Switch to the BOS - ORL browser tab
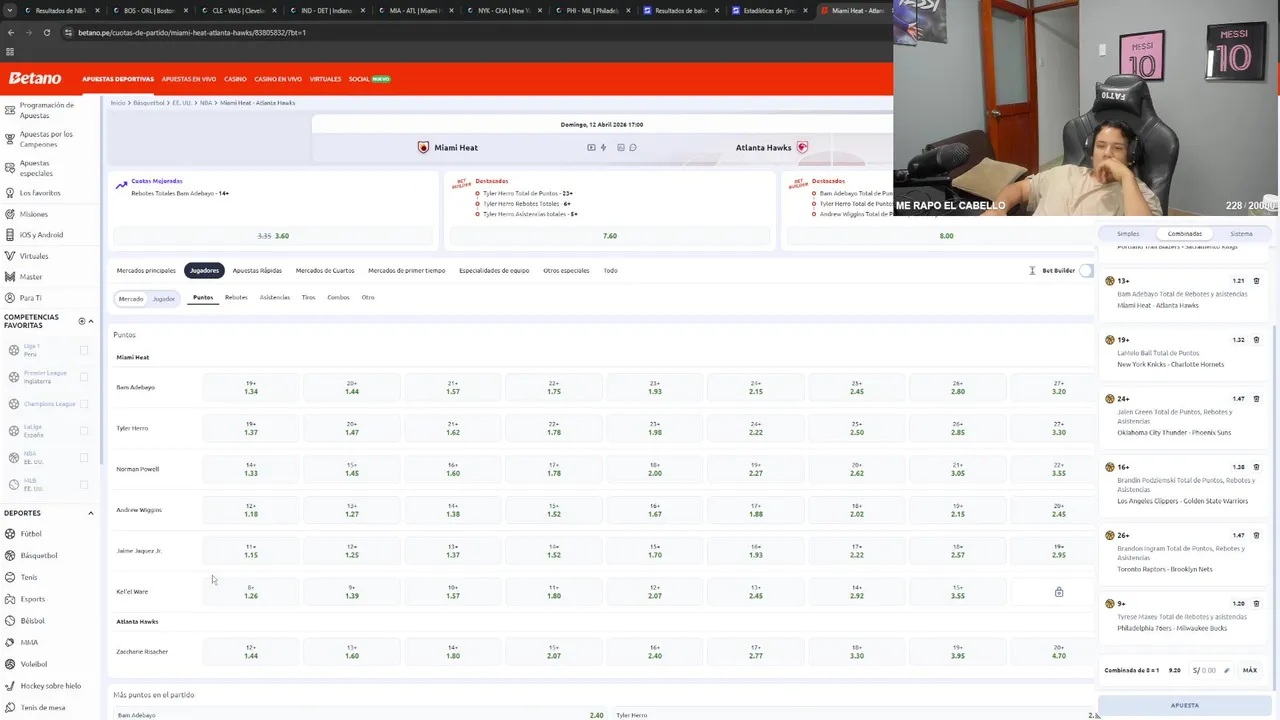Screen dimensions: 1280x720 [x=148, y=10]
